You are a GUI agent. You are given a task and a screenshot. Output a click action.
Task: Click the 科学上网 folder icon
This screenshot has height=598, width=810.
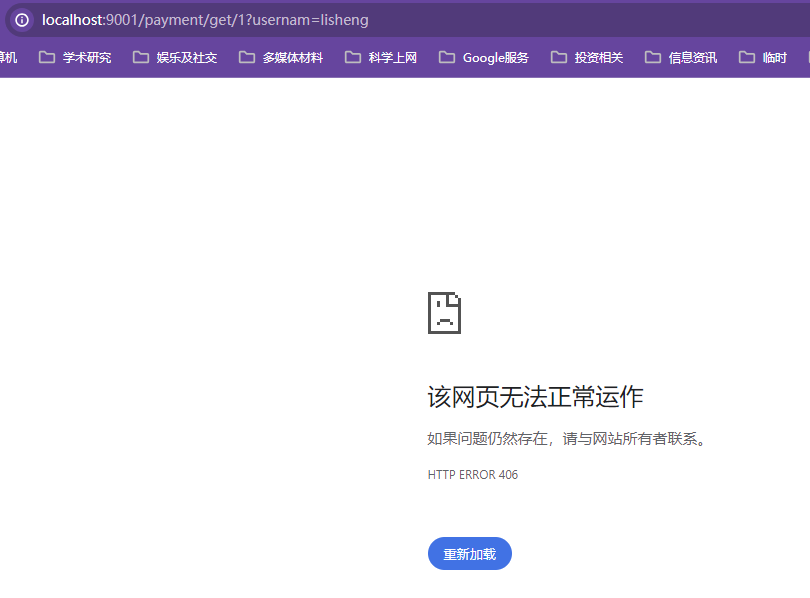pos(352,57)
